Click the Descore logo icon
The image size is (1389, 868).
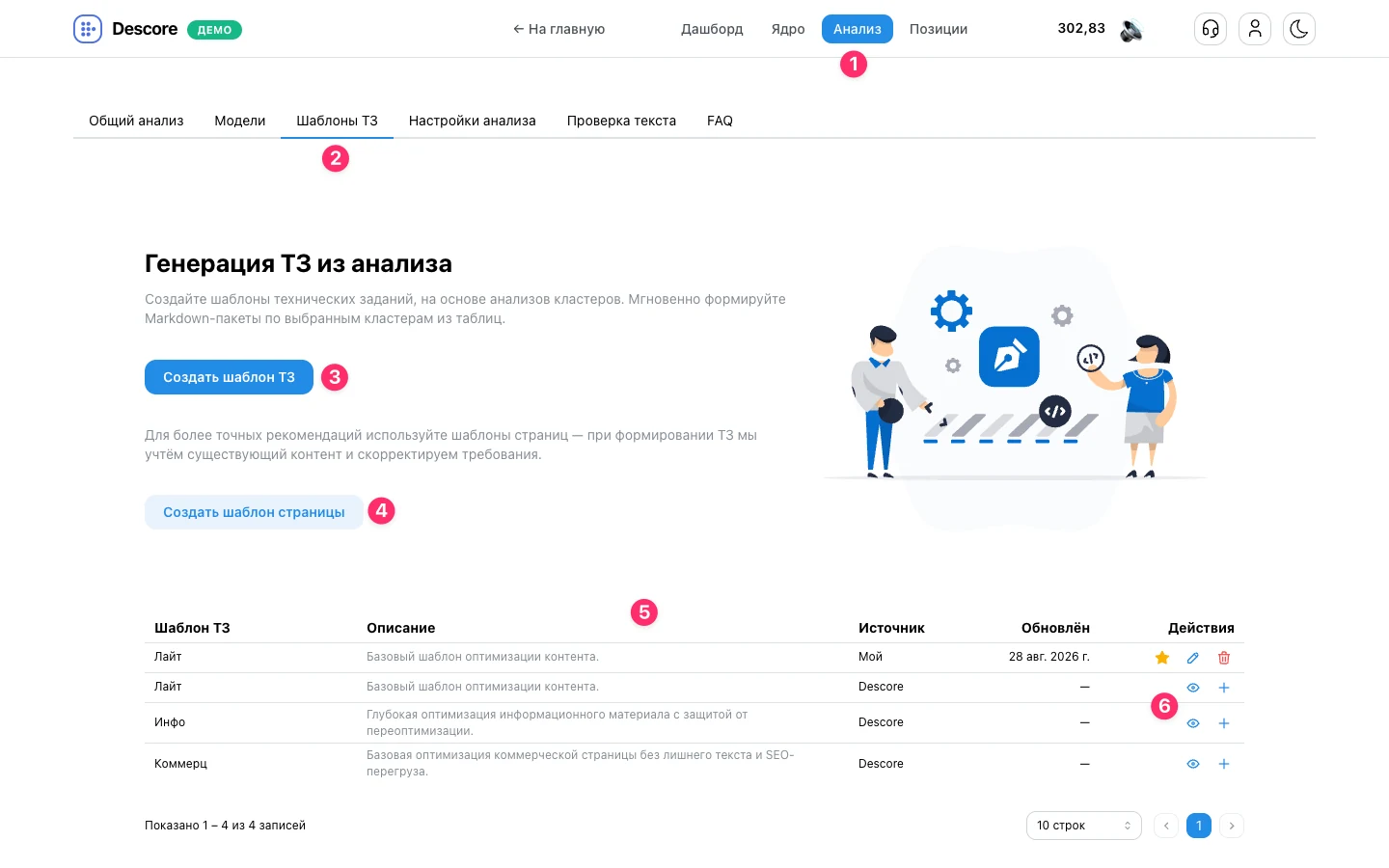[88, 29]
